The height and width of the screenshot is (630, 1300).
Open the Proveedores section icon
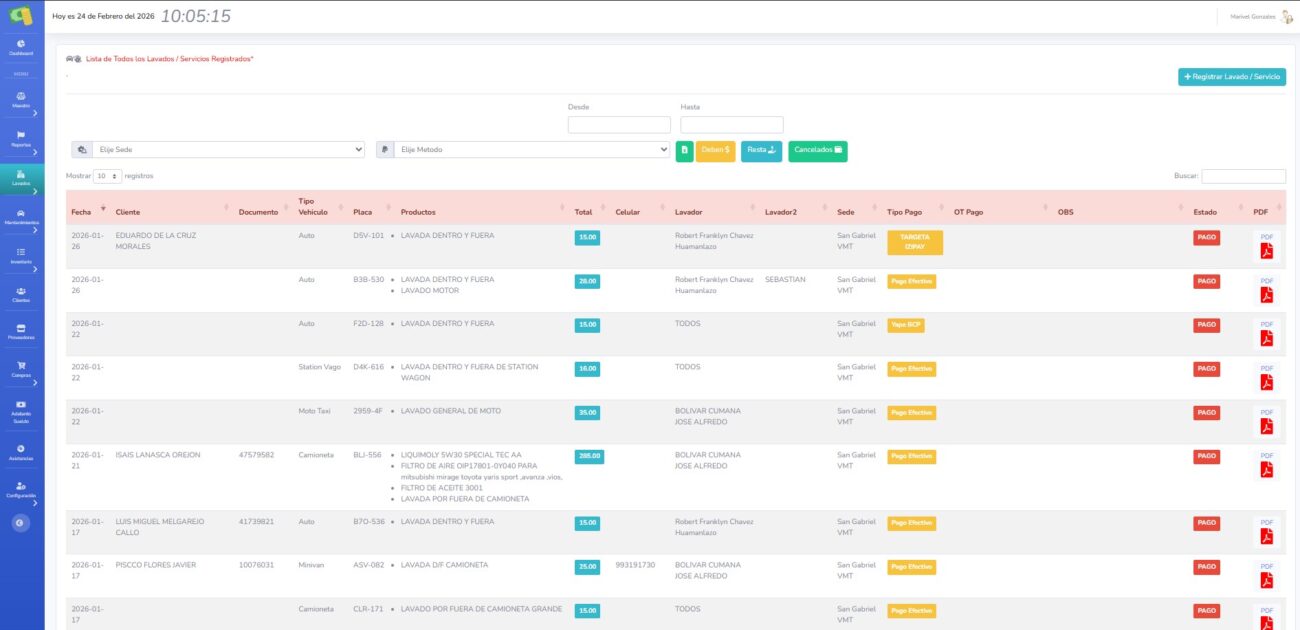pos(21,330)
